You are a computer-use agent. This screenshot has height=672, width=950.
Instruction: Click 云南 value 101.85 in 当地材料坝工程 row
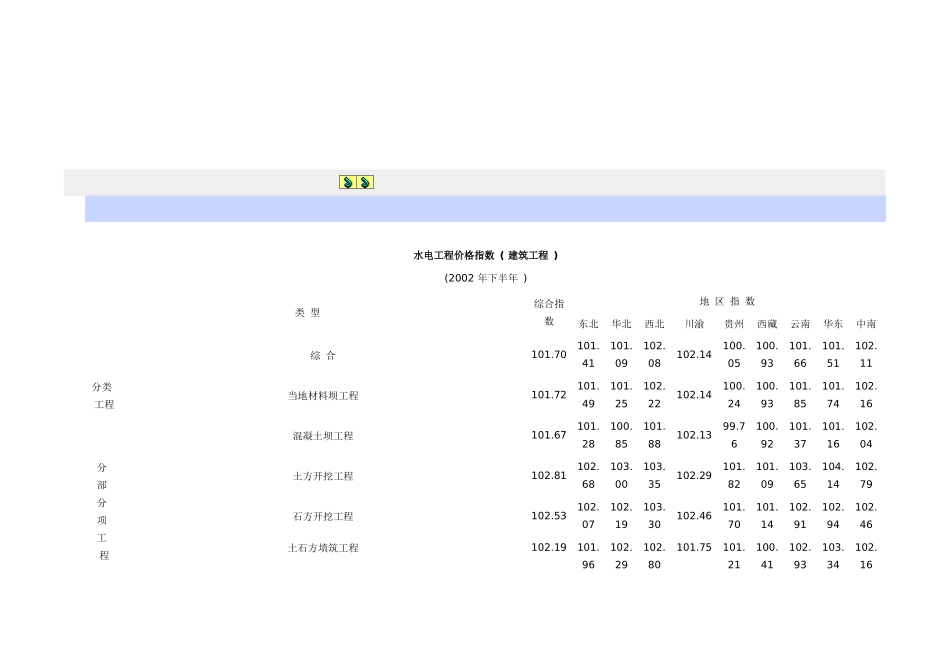point(800,395)
